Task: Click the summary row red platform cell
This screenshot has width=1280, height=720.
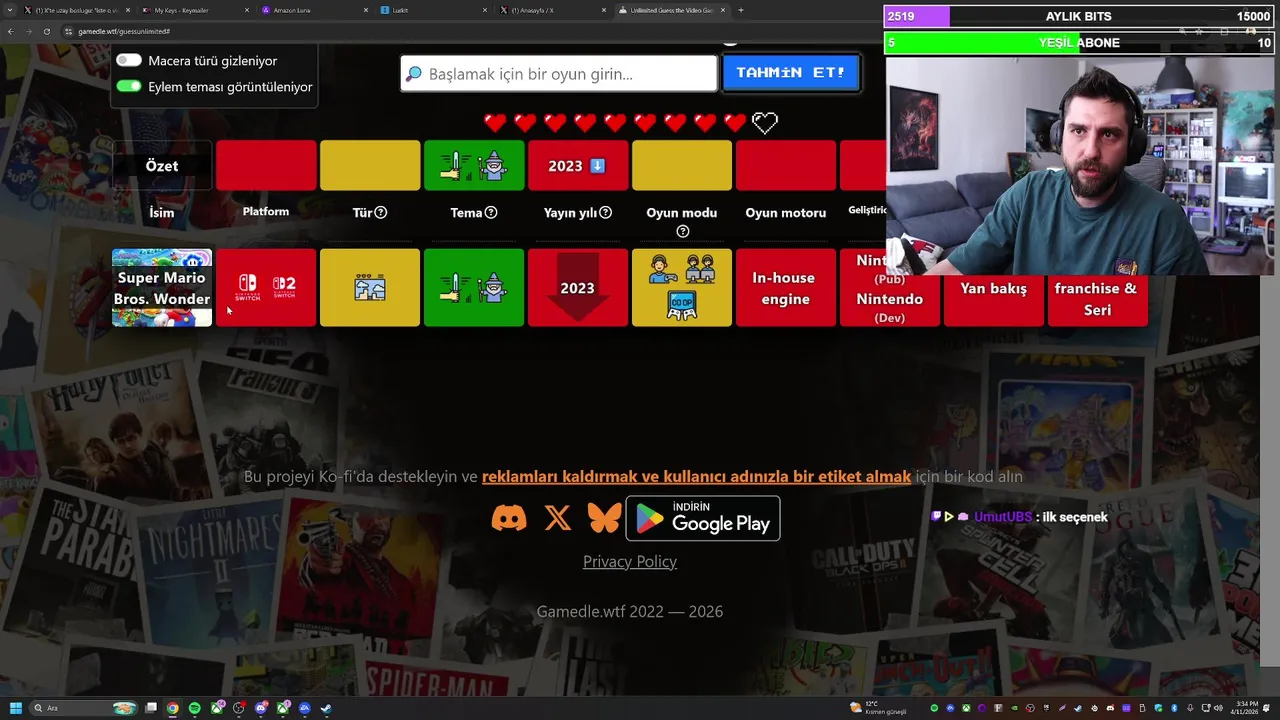Action: [266, 166]
